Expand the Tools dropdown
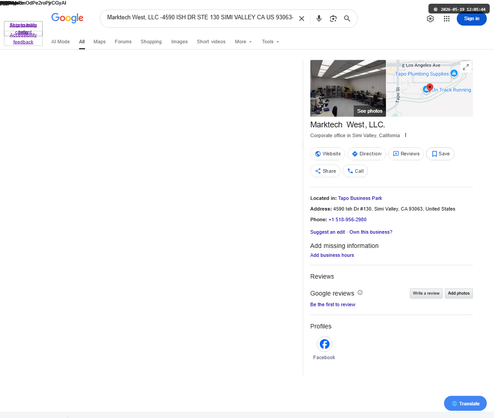This screenshot has height=418, width=500. 270,42
